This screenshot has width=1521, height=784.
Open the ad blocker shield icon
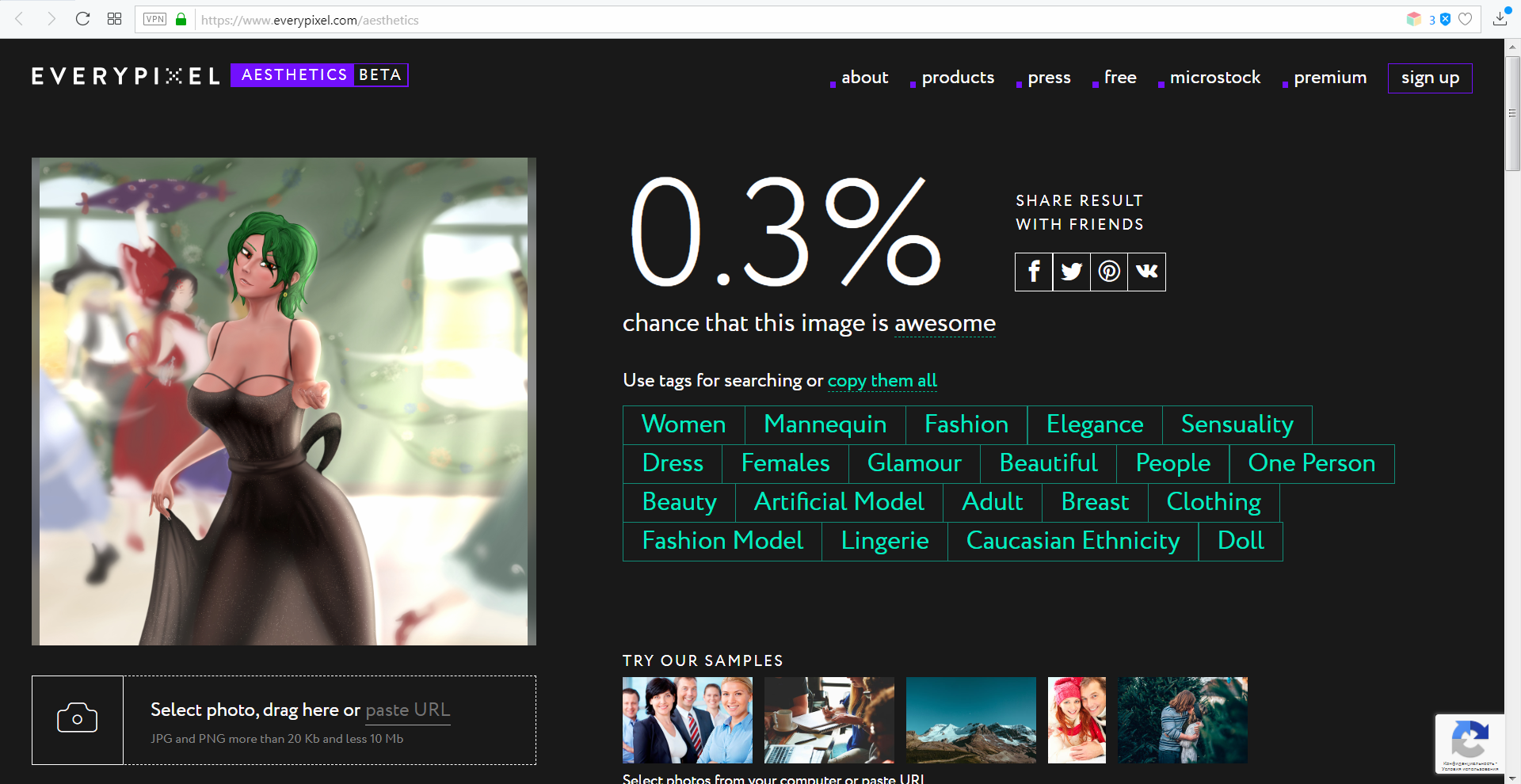pyautogui.click(x=1445, y=19)
